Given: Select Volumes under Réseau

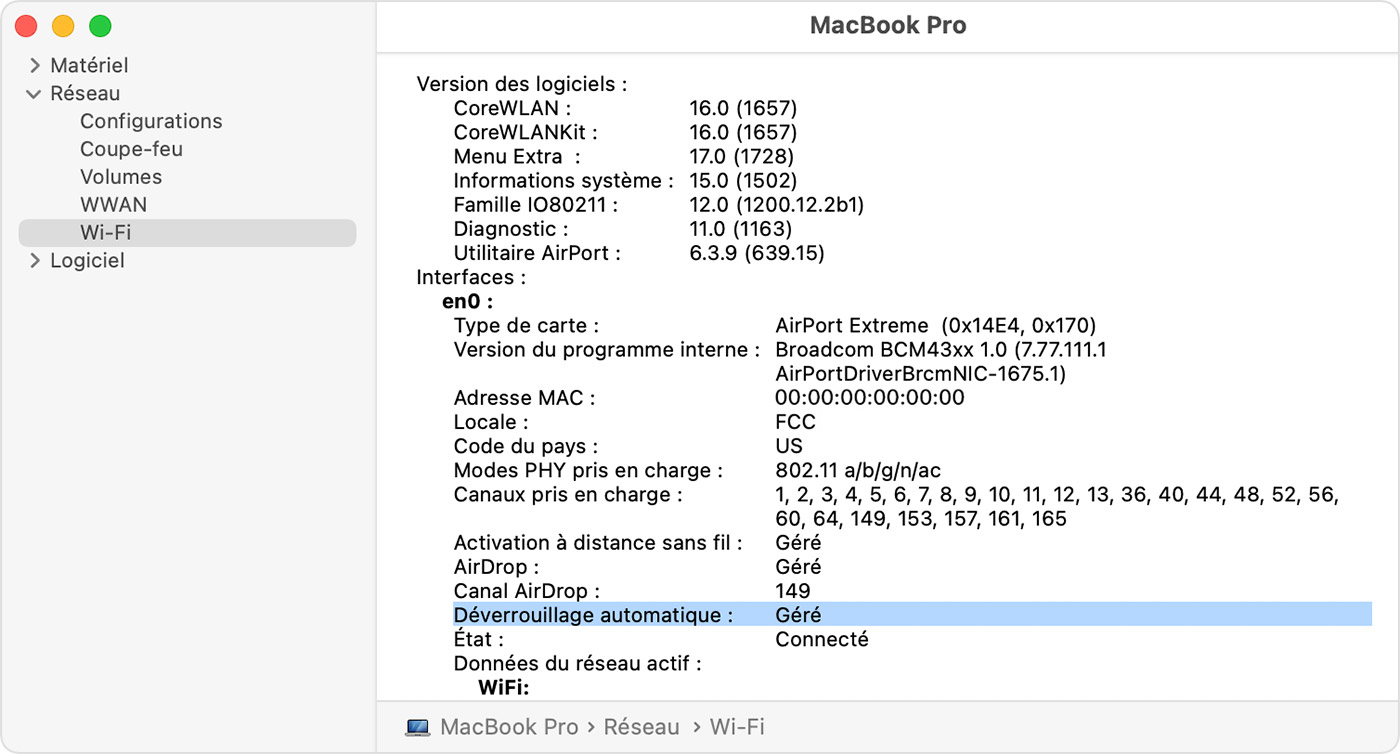Looking at the screenshot, I should [121, 177].
